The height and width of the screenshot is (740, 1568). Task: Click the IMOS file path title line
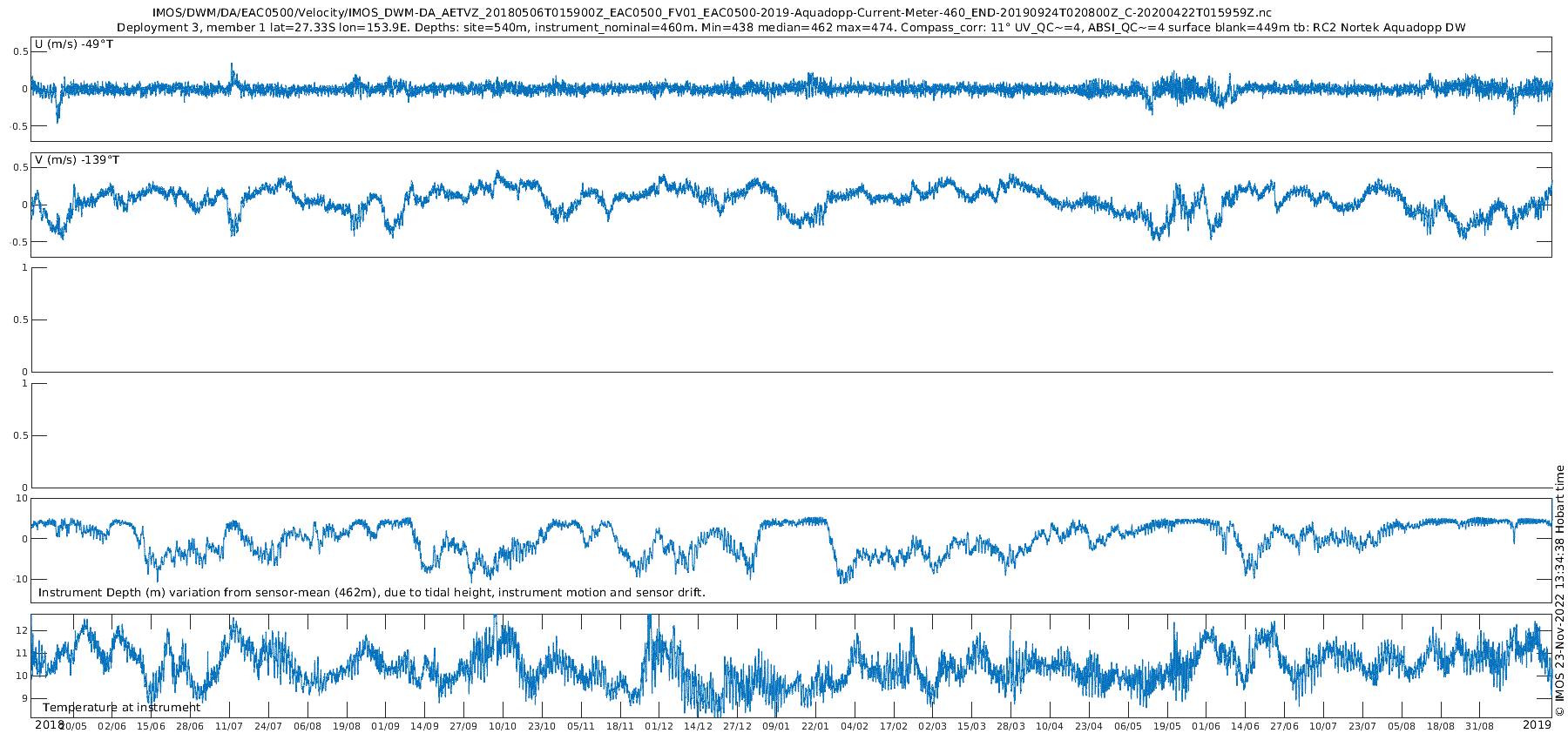coord(712,13)
